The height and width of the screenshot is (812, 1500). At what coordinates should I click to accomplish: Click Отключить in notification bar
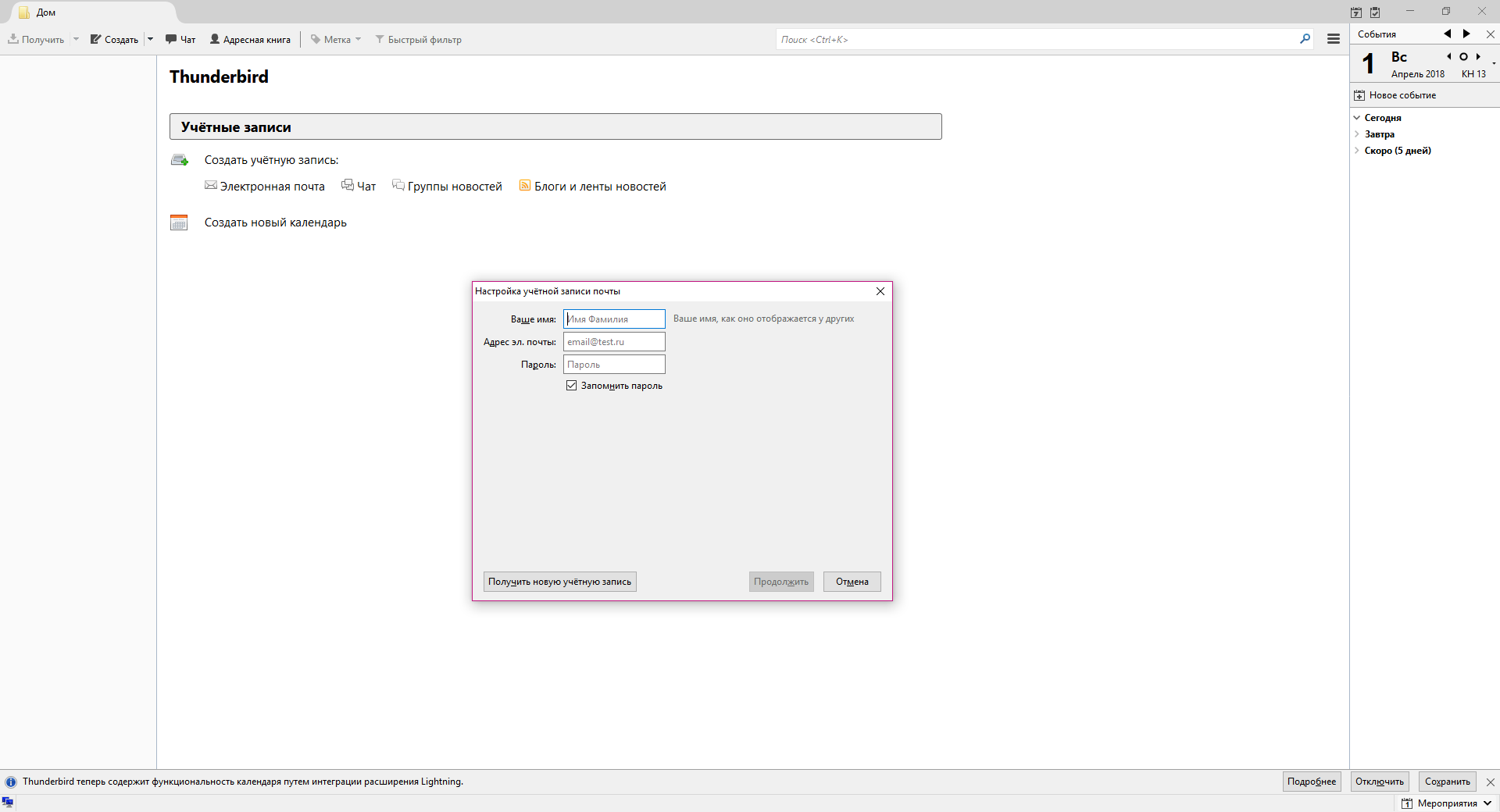click(1380, 782)
